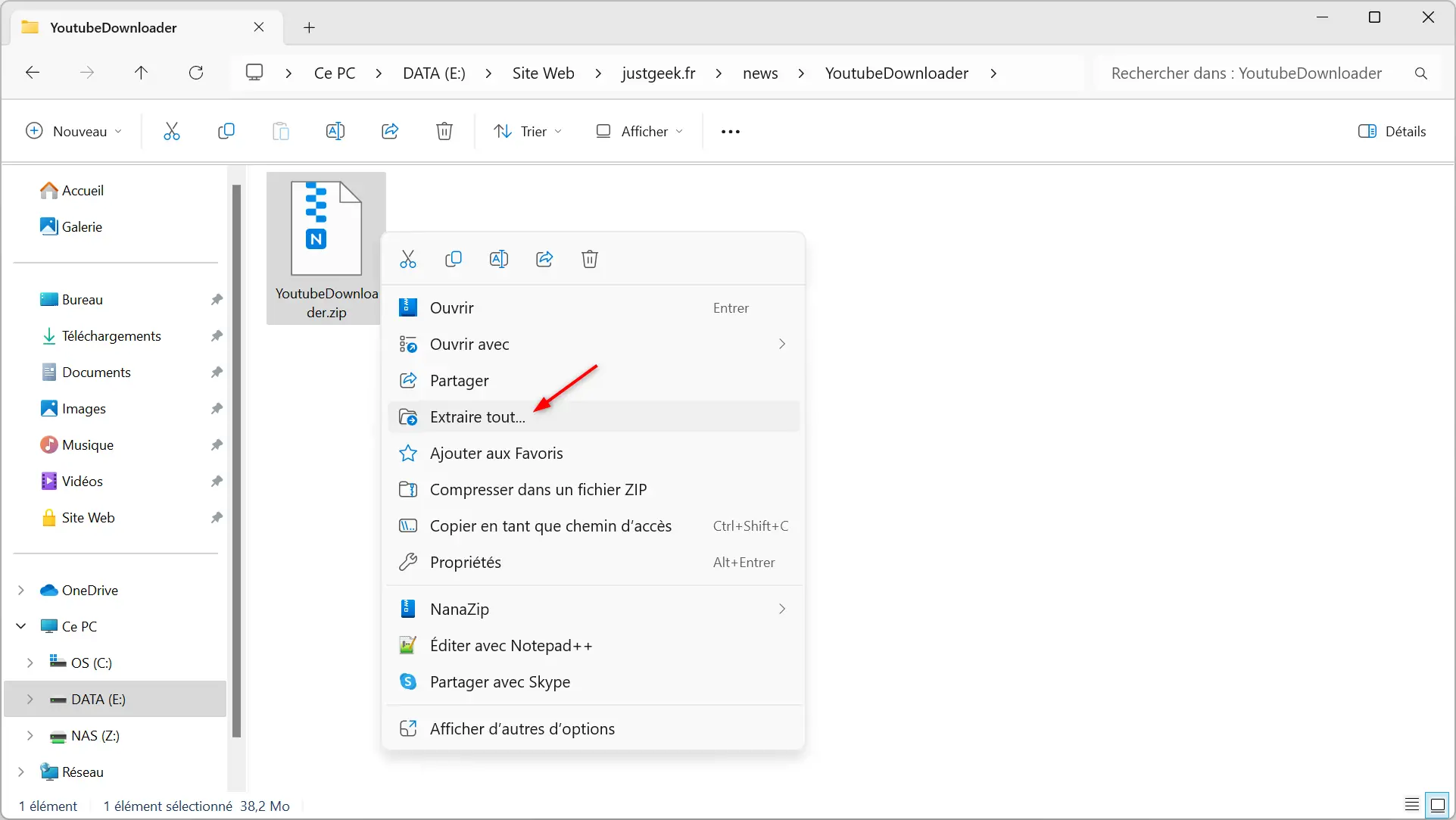
Task: Click the Delete trash icon in the toolbar
Action: pyautogui.click(x=444, y=132)
